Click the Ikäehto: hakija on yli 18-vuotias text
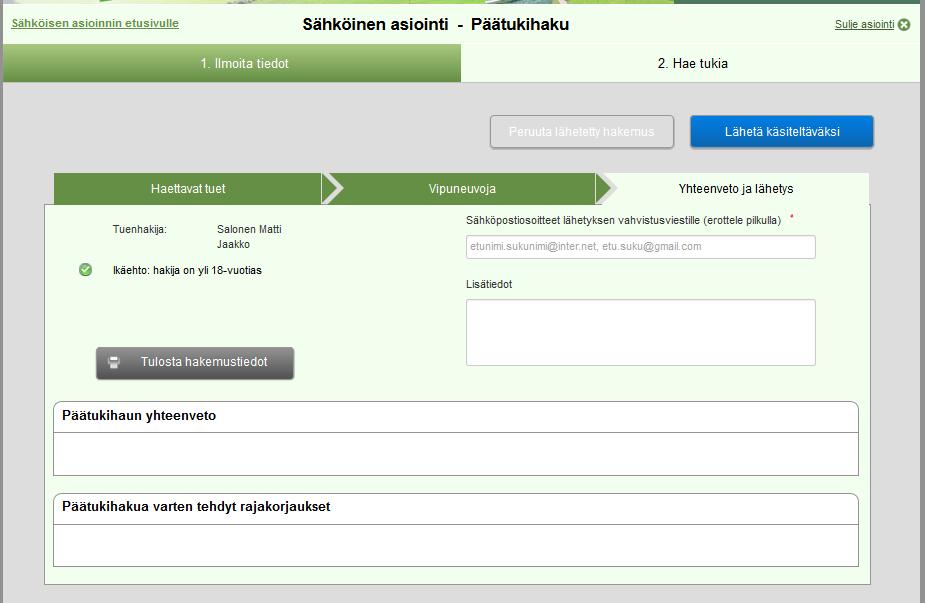The width and height of the screenshot is (925, 603). [187, 270]
